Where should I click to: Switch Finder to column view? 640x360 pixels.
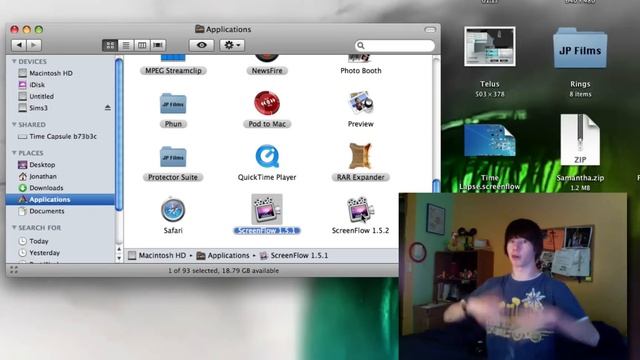coord(142,45)
